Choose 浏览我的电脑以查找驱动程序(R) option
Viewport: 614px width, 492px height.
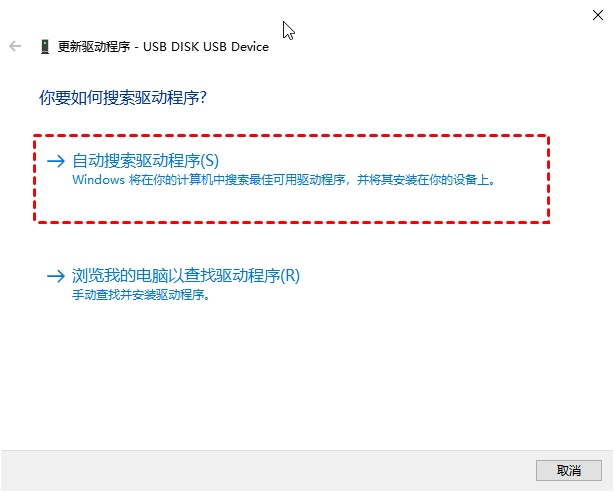pos(186,276)
